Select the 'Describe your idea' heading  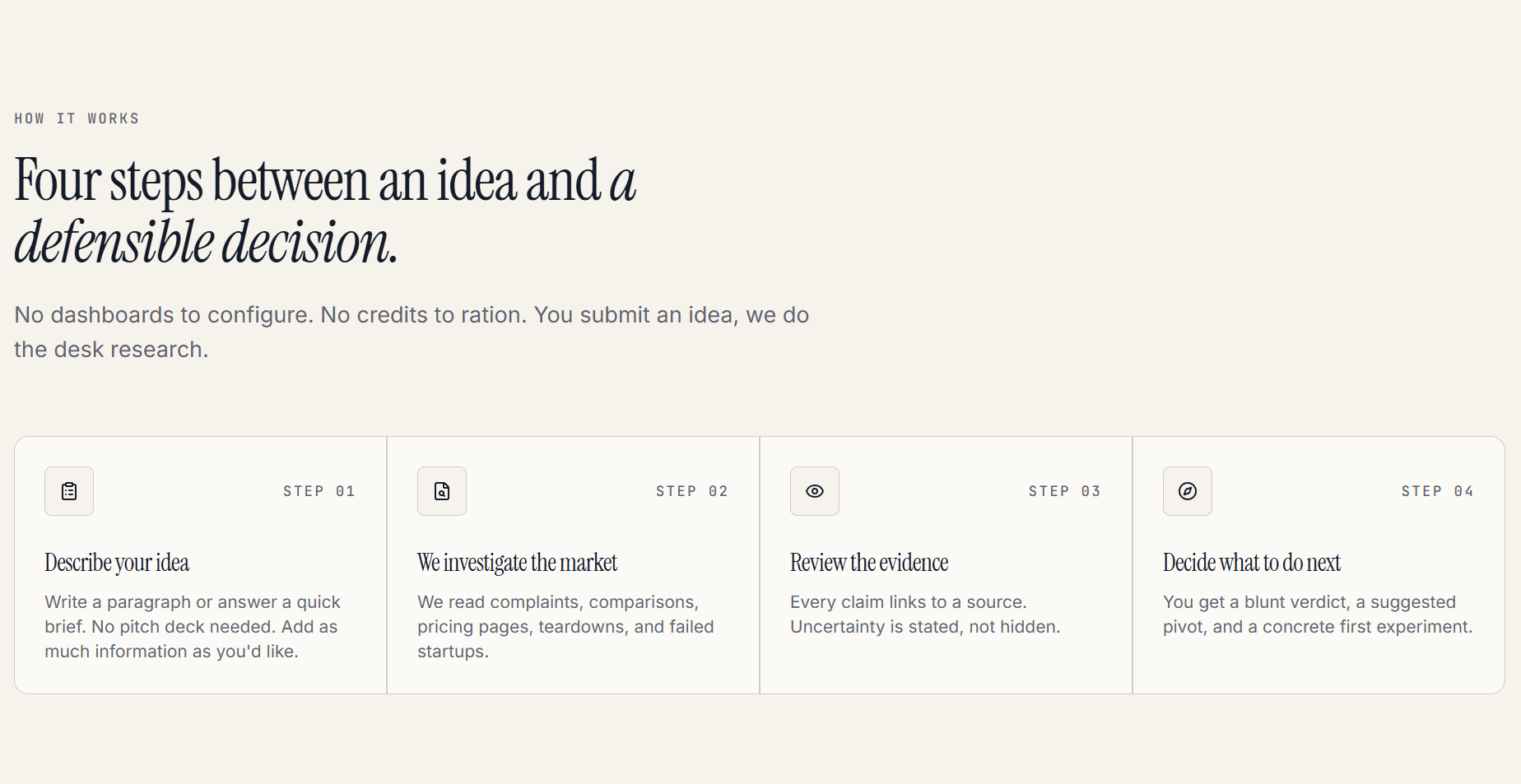pos(117,563)
